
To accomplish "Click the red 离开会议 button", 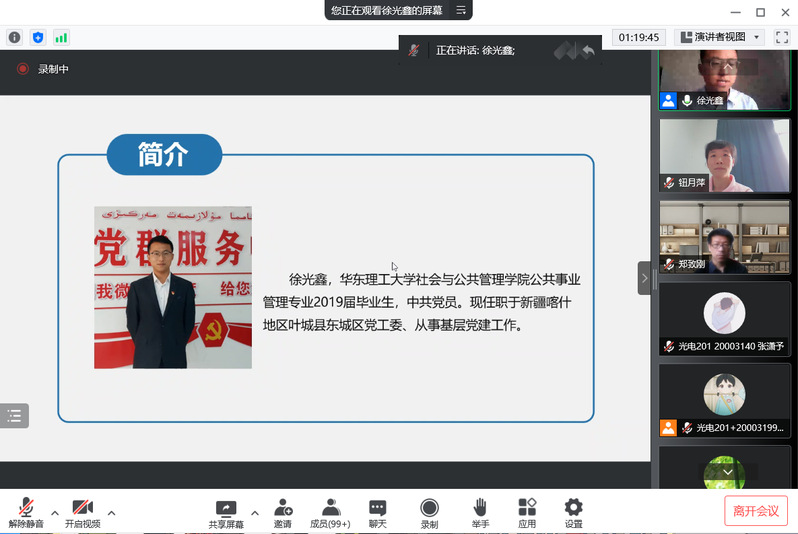I will [x=756, y=510].
